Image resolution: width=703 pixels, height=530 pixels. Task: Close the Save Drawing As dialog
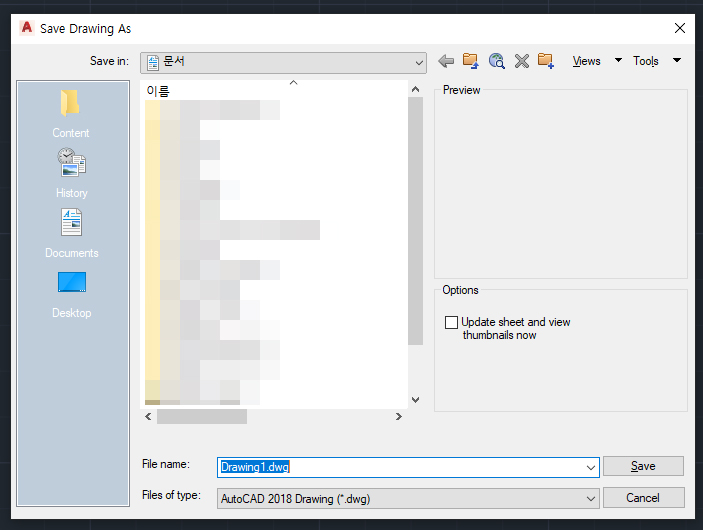point(680,28)
